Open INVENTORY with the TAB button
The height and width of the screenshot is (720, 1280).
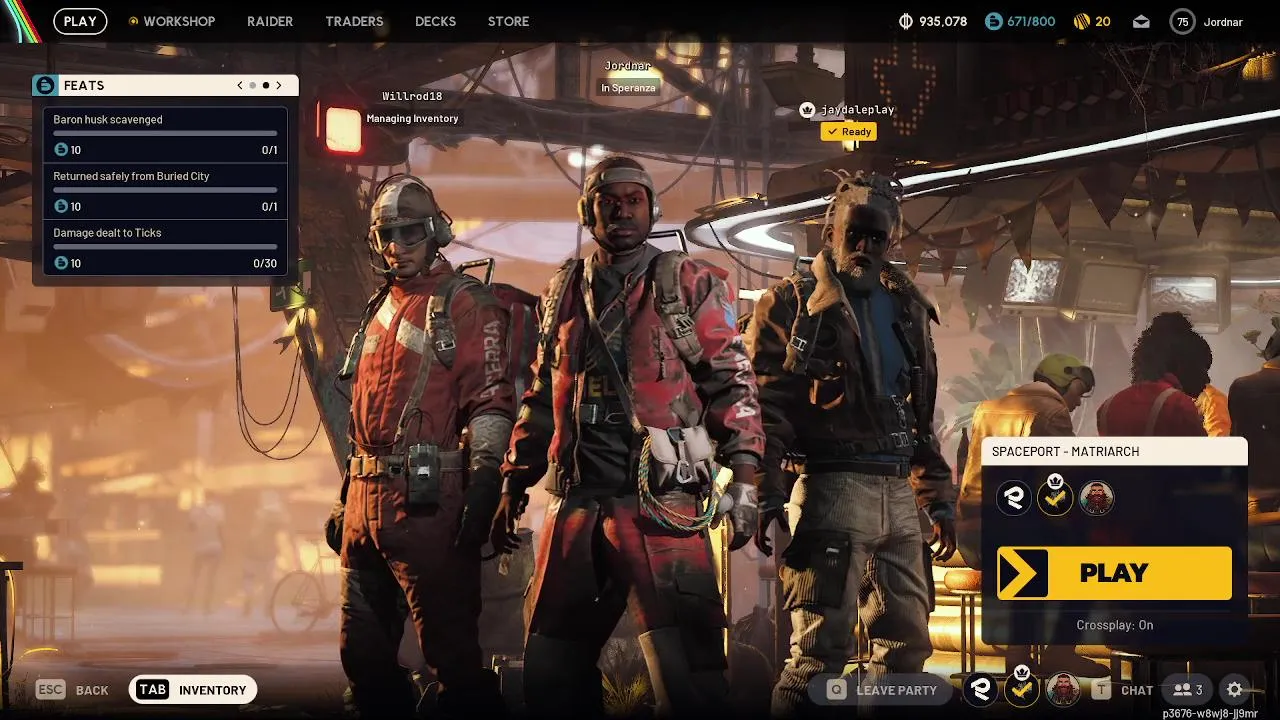click(x=193, y=690)
